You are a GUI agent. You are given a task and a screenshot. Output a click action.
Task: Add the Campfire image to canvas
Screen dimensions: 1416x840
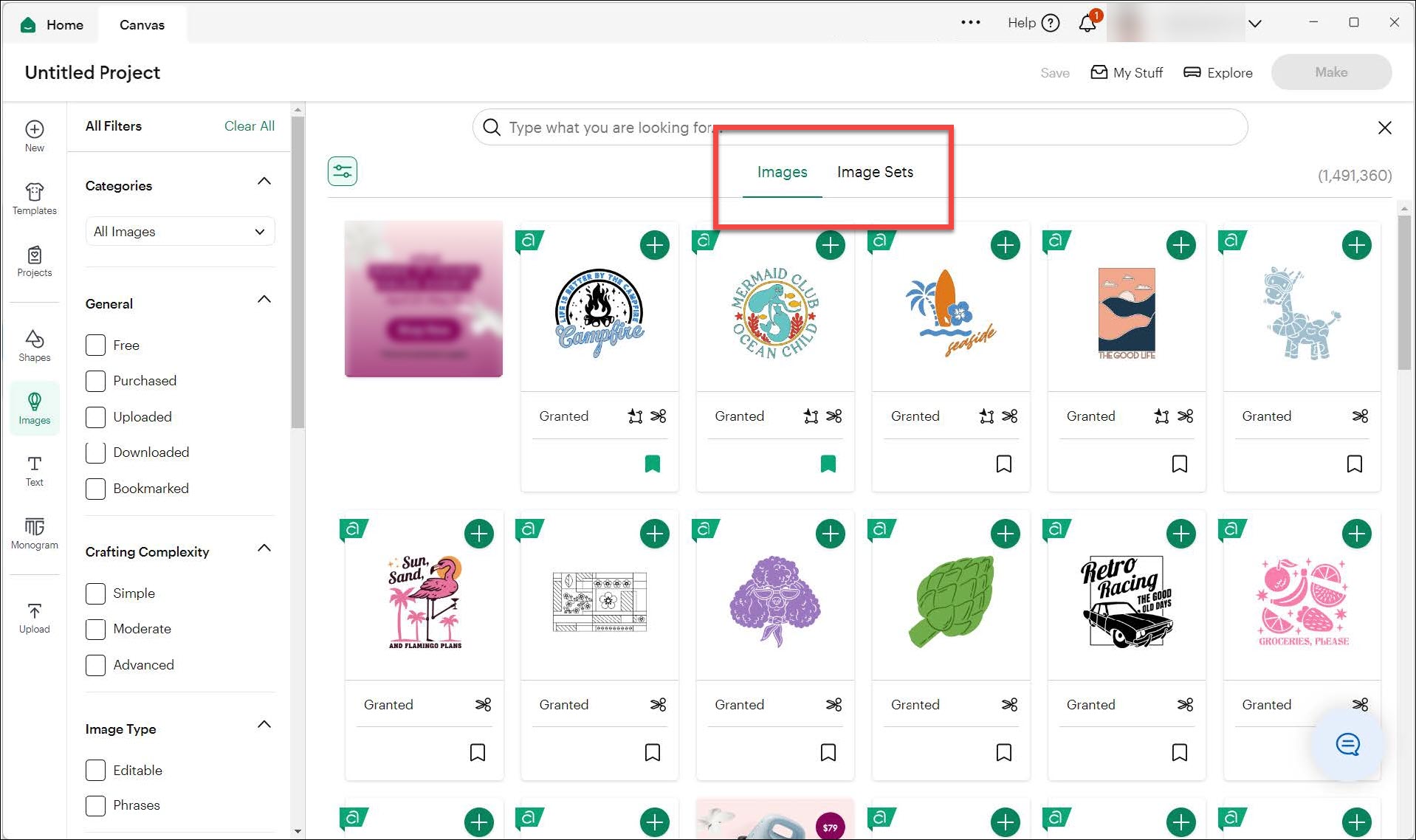tap(654, 245)
